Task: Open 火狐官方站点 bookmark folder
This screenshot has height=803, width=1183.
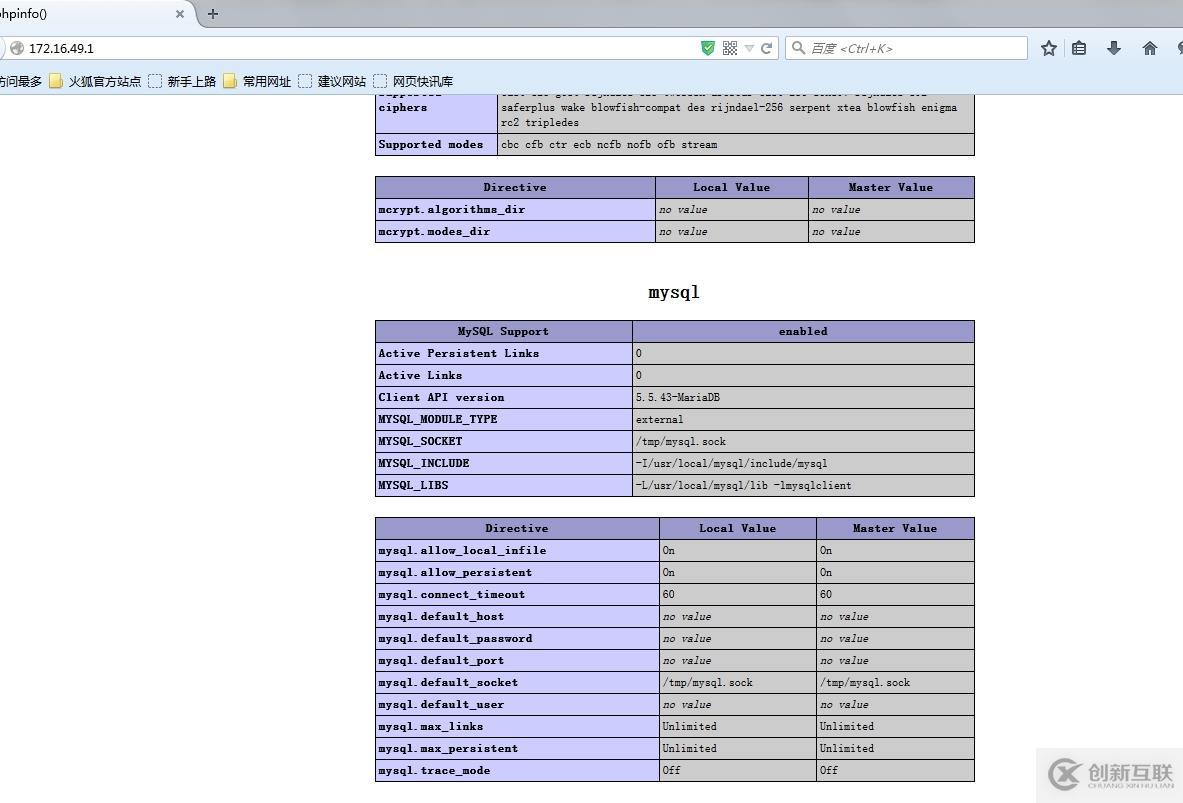Action: (95, 81)
